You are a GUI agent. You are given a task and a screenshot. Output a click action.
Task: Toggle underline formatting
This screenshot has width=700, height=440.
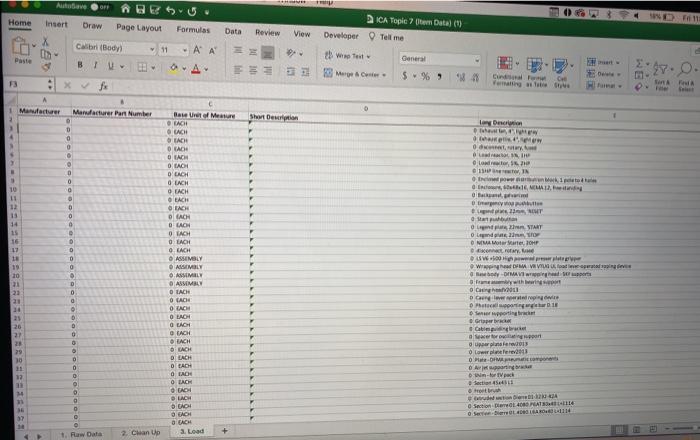[110, 66]
